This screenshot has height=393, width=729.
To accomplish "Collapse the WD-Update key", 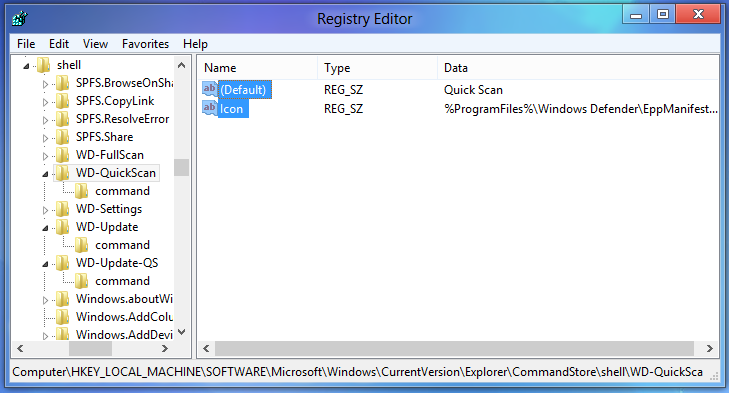I will point(45,228).
